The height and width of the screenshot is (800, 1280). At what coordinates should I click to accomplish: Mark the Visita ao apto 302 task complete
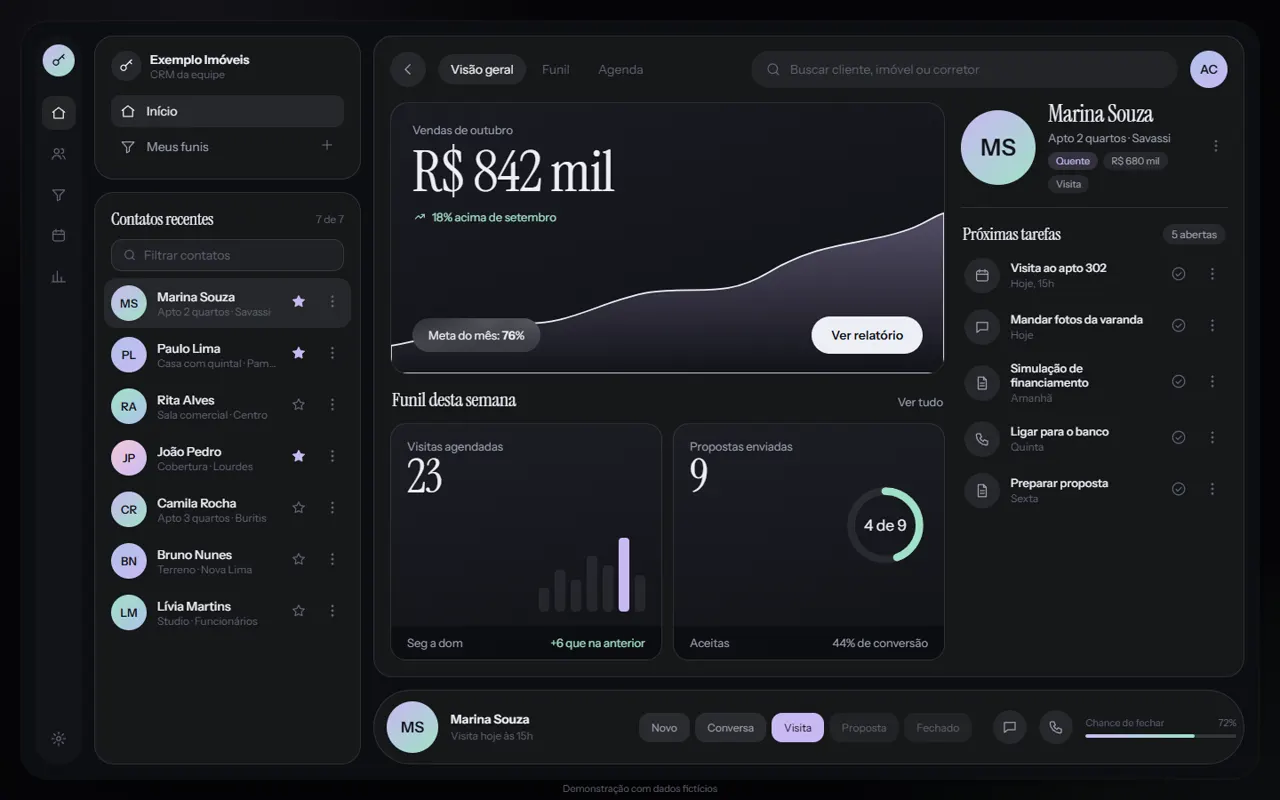click(x=1179, y=274)
